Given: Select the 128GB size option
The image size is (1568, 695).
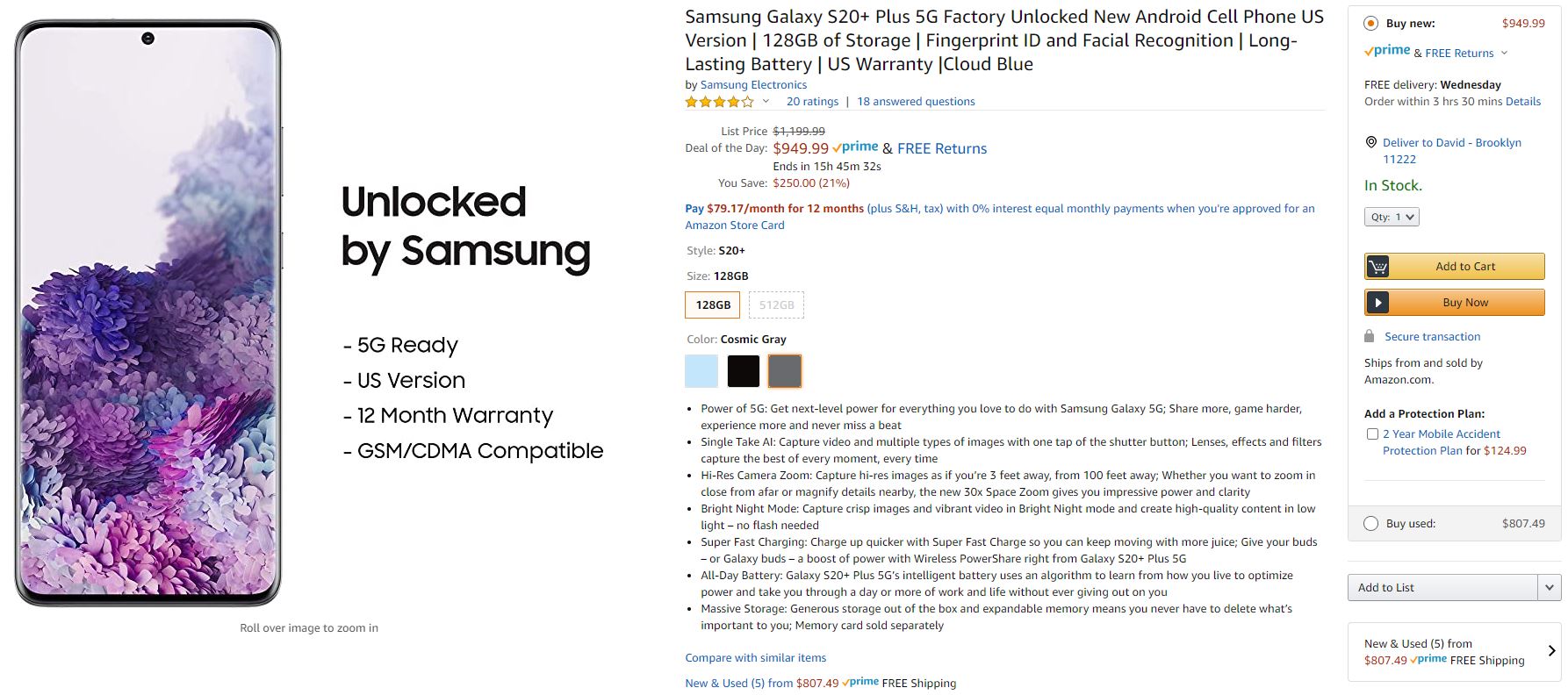Looking at the screenshot, I should [713, 305].
